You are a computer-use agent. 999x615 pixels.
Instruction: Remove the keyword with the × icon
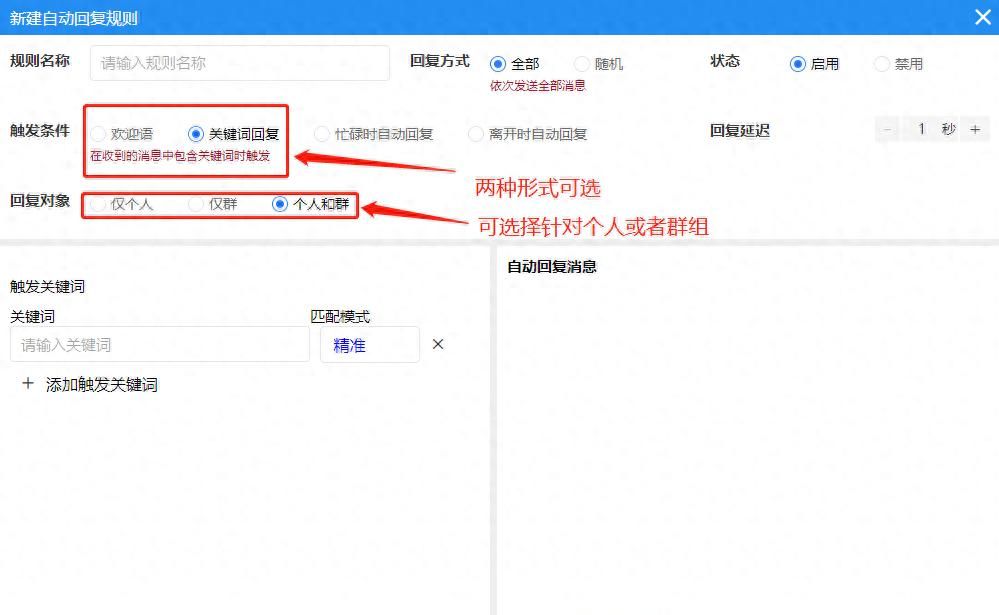(x=437, y=344)
